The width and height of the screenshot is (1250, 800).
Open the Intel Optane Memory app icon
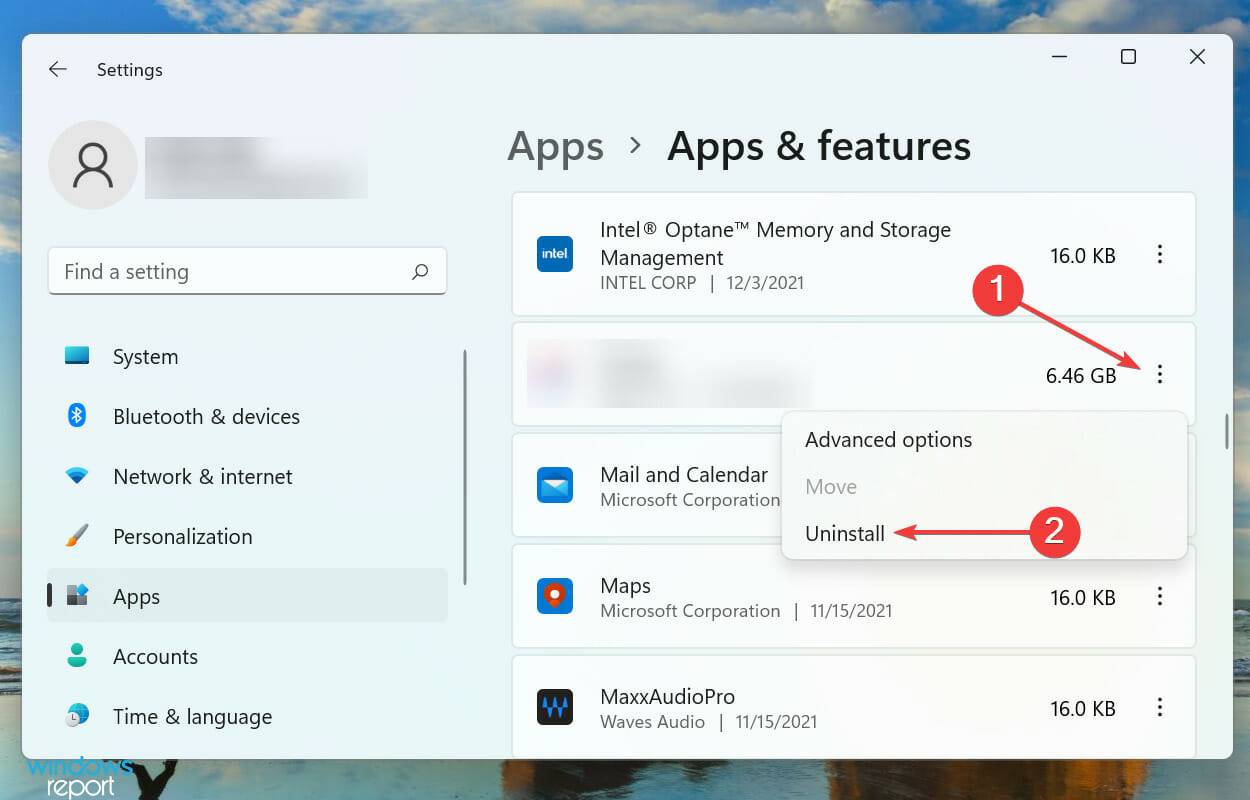coord(555,254)
